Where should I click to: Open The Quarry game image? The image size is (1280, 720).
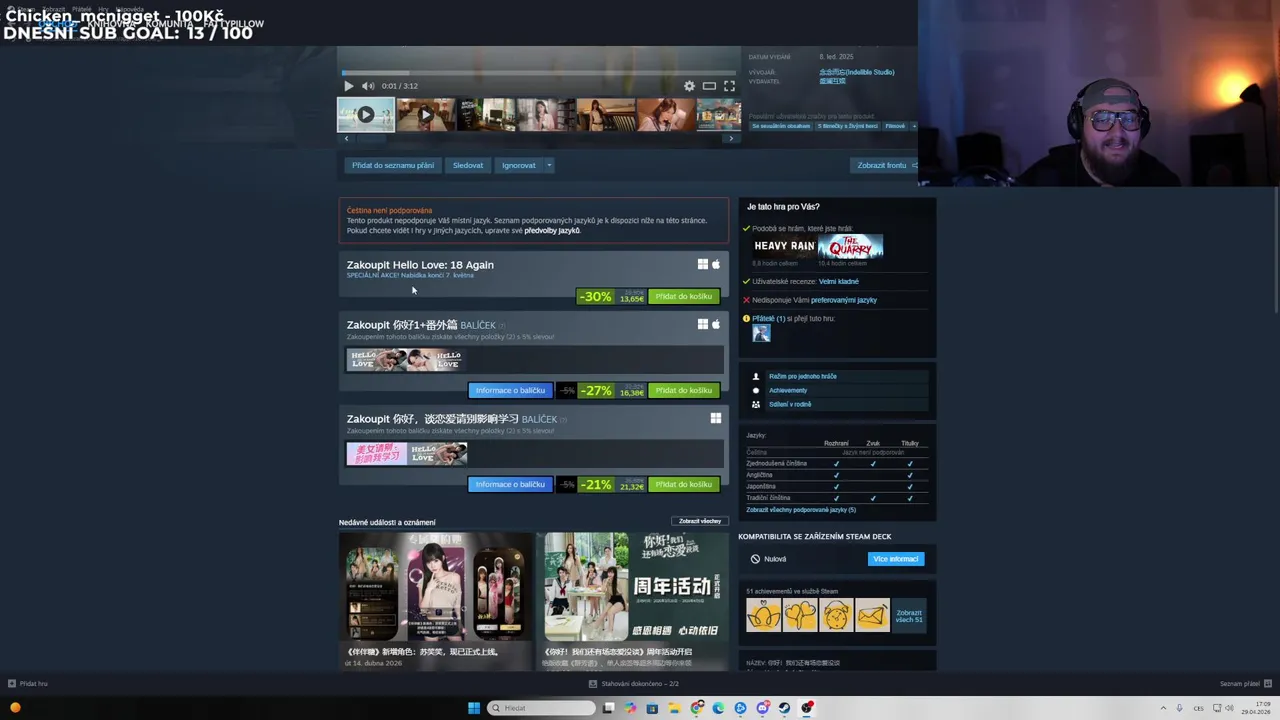(x=851, y=246)
